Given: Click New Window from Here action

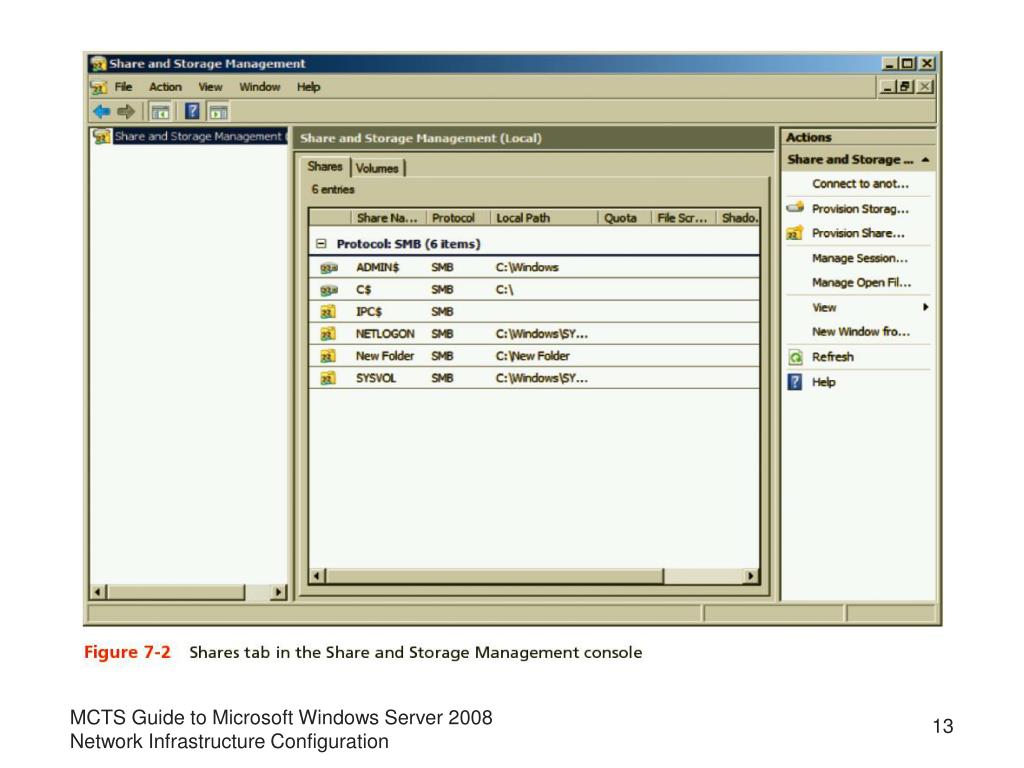Looking at the screenshot, I should tap(861, 332).
